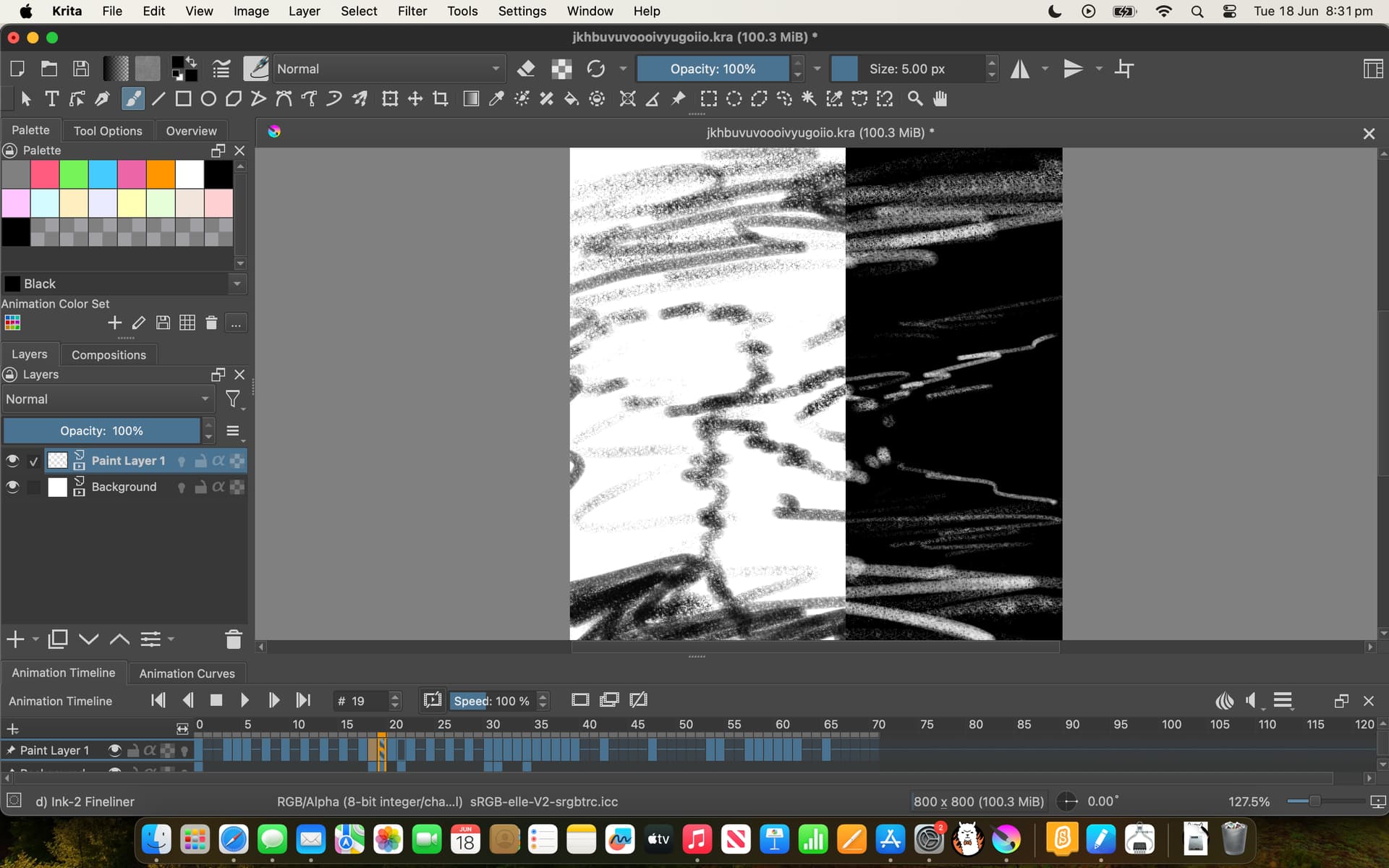
Task: Open the Filter menu
Action: [412, 11]
